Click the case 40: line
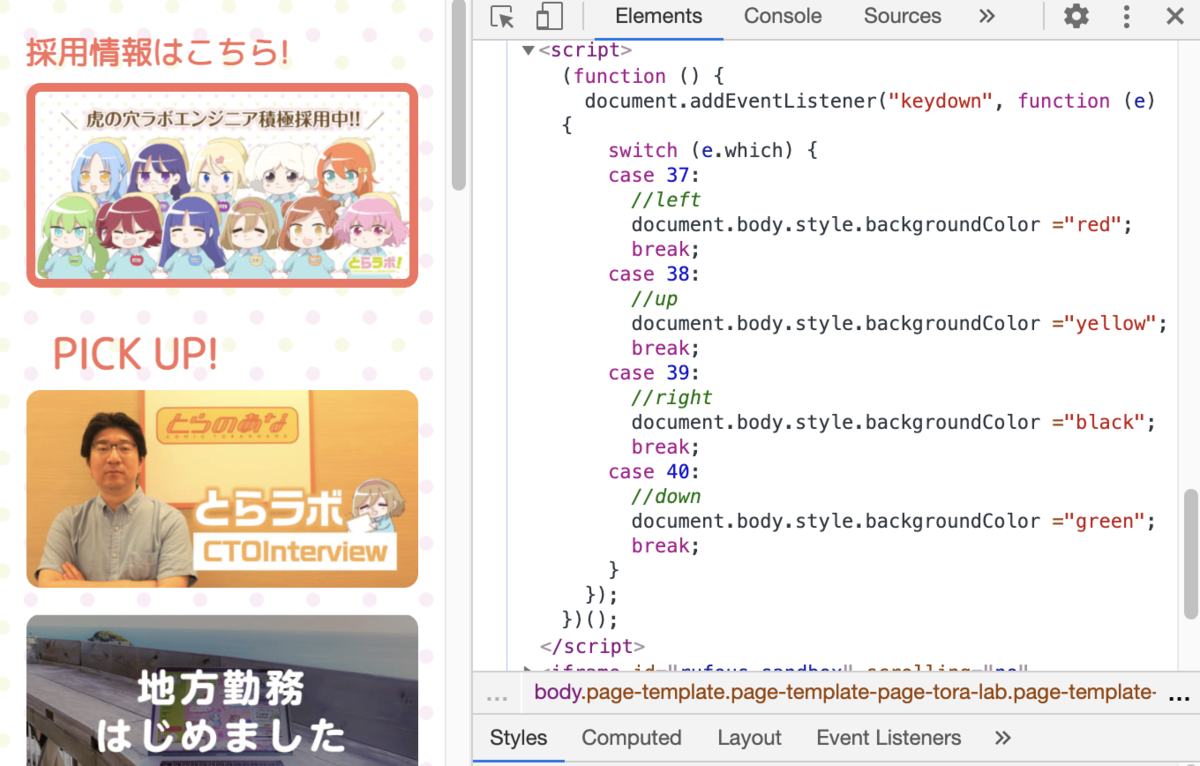This screenshot has height=766, width=1200. tap(655, 472)
